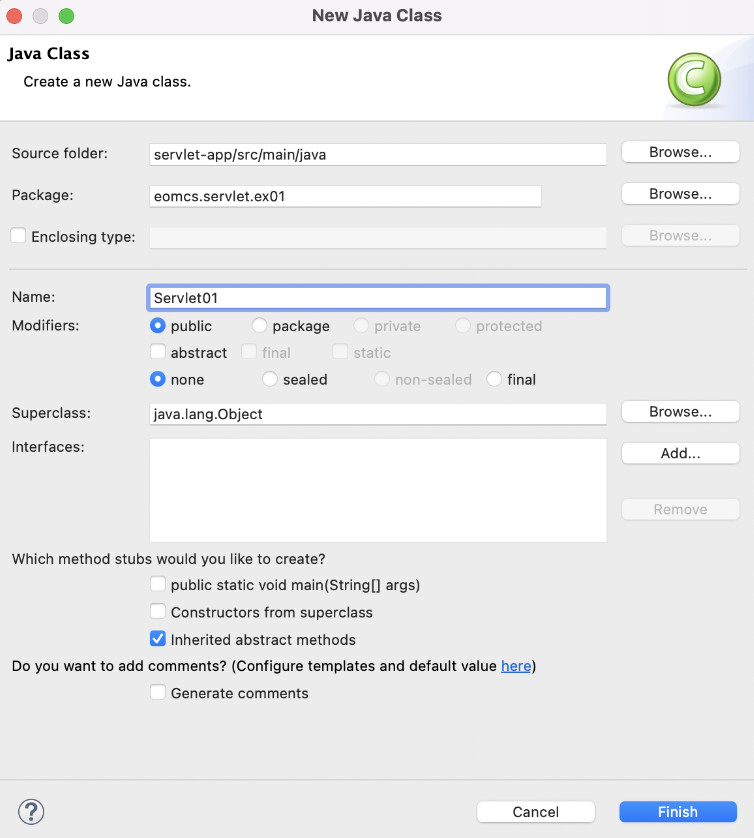Check Constructors from superclass
Viewport: 754px width, 838px height.
coord(158,611)
